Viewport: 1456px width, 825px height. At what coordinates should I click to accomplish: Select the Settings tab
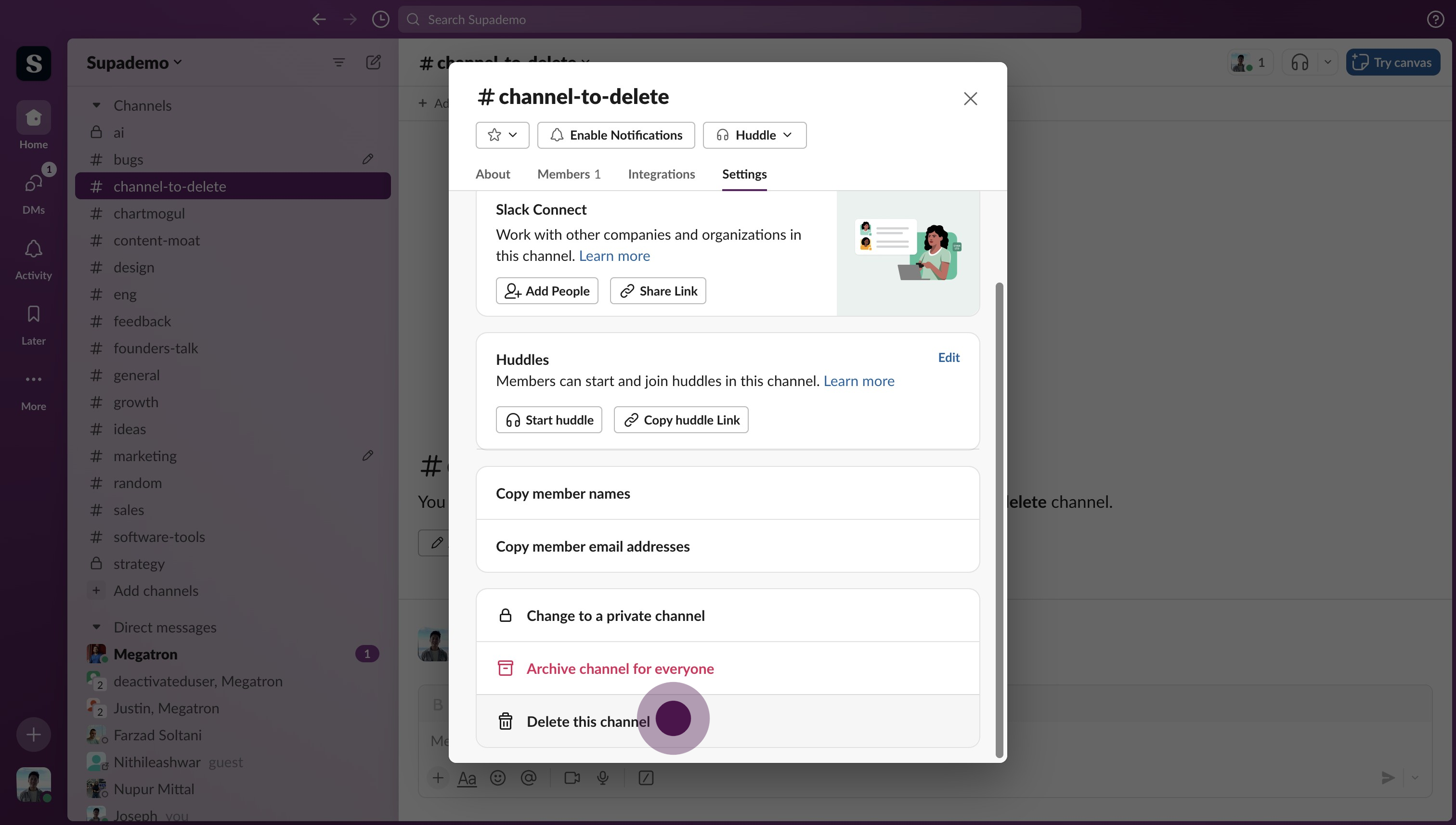pyautogui.click(x=744, y=174)
